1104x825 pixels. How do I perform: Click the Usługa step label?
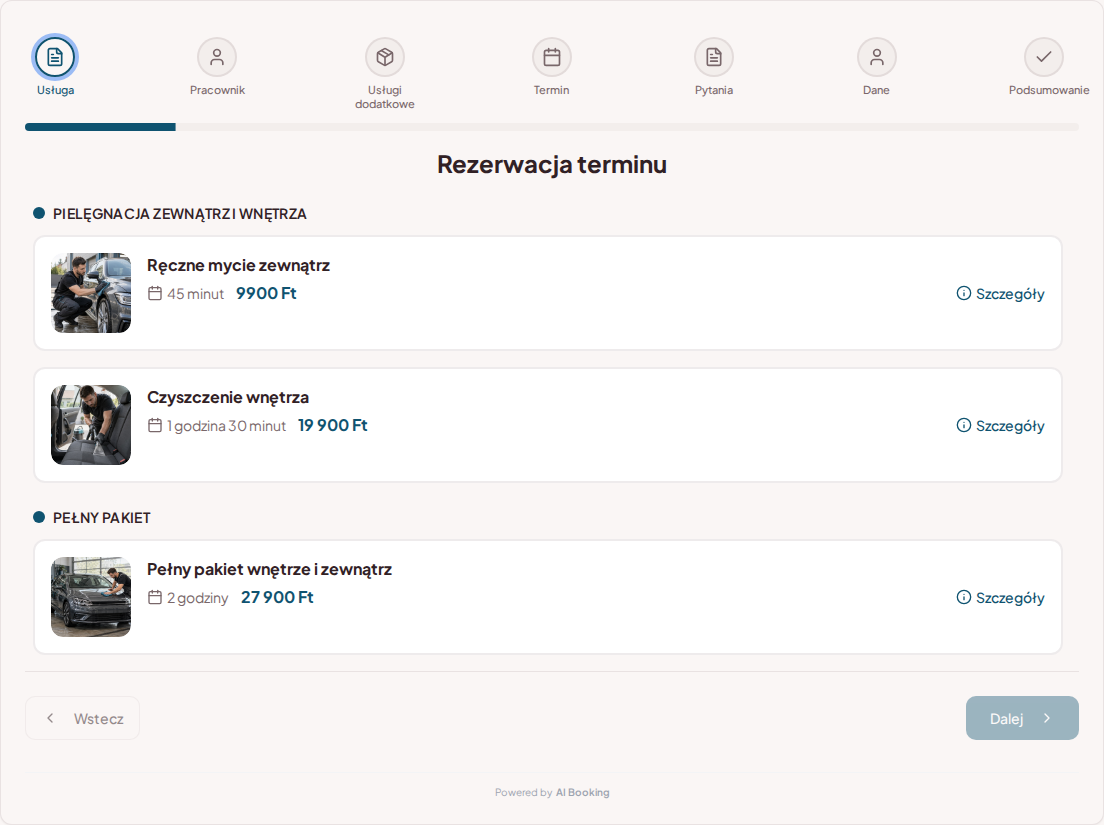point(56,90)
